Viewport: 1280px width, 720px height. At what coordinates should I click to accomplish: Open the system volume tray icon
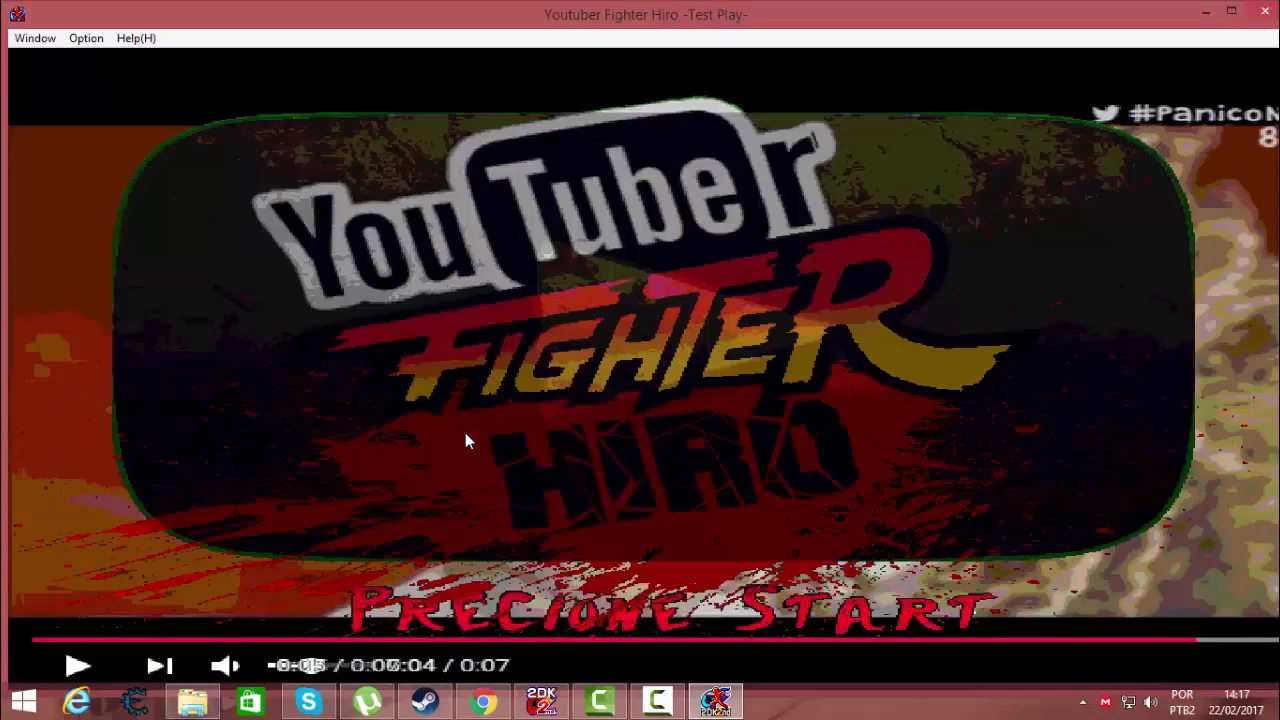1151,703
